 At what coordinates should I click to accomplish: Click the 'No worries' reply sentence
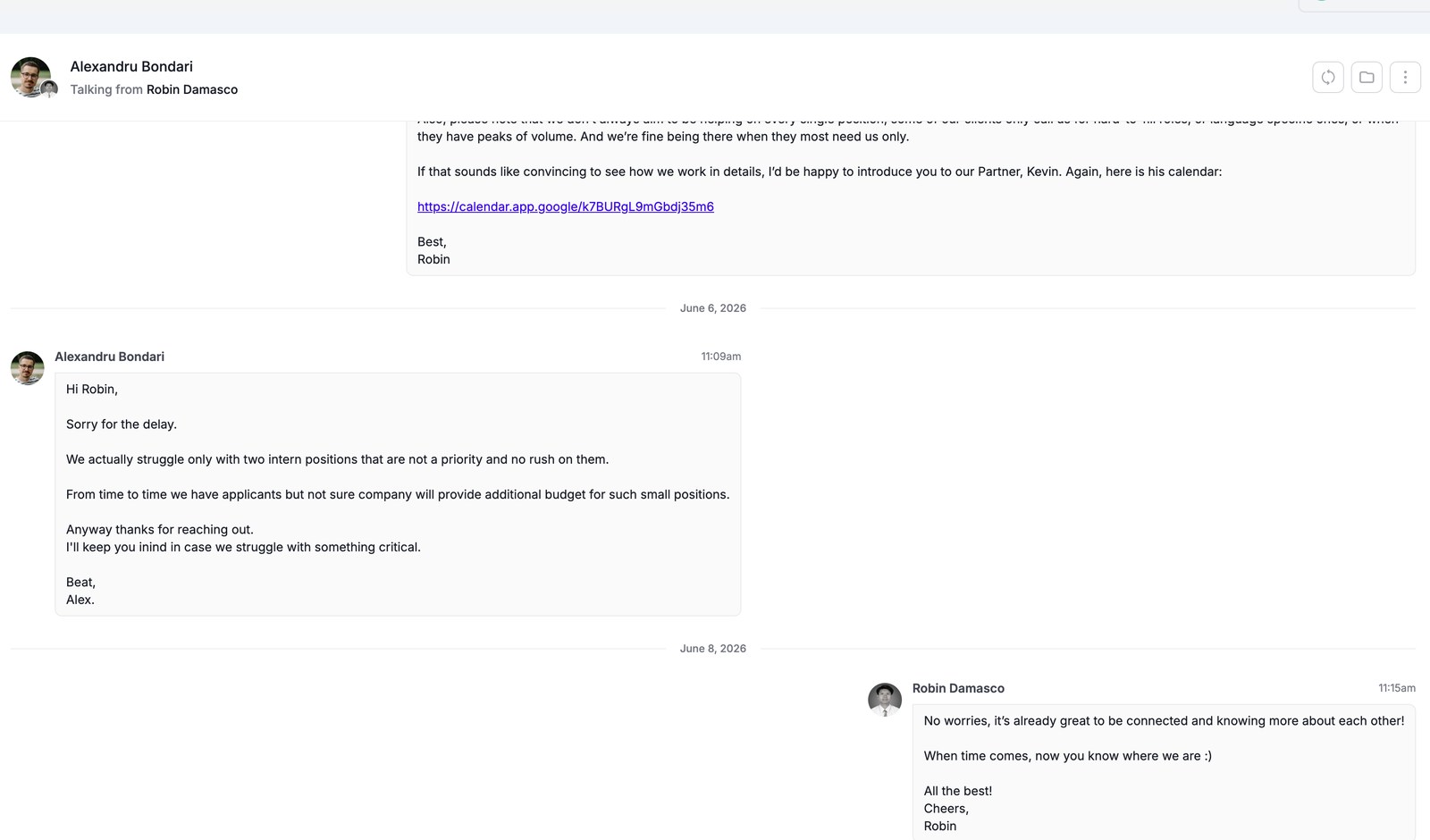[x=1164, y=721]
